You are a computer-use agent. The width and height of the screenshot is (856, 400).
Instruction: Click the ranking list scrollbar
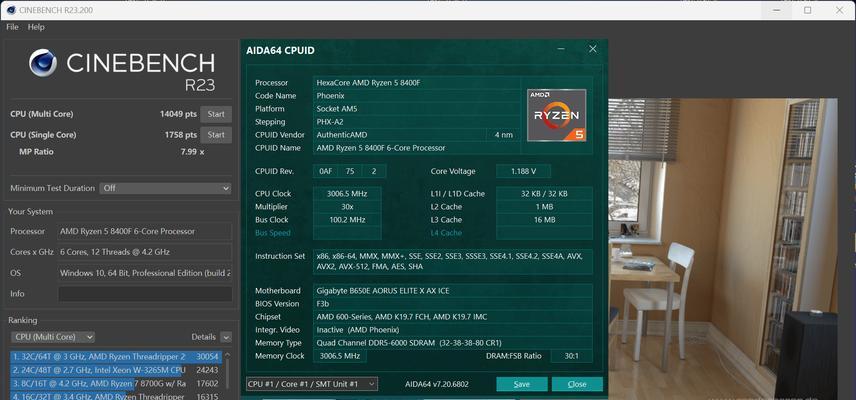pos(228,375)
